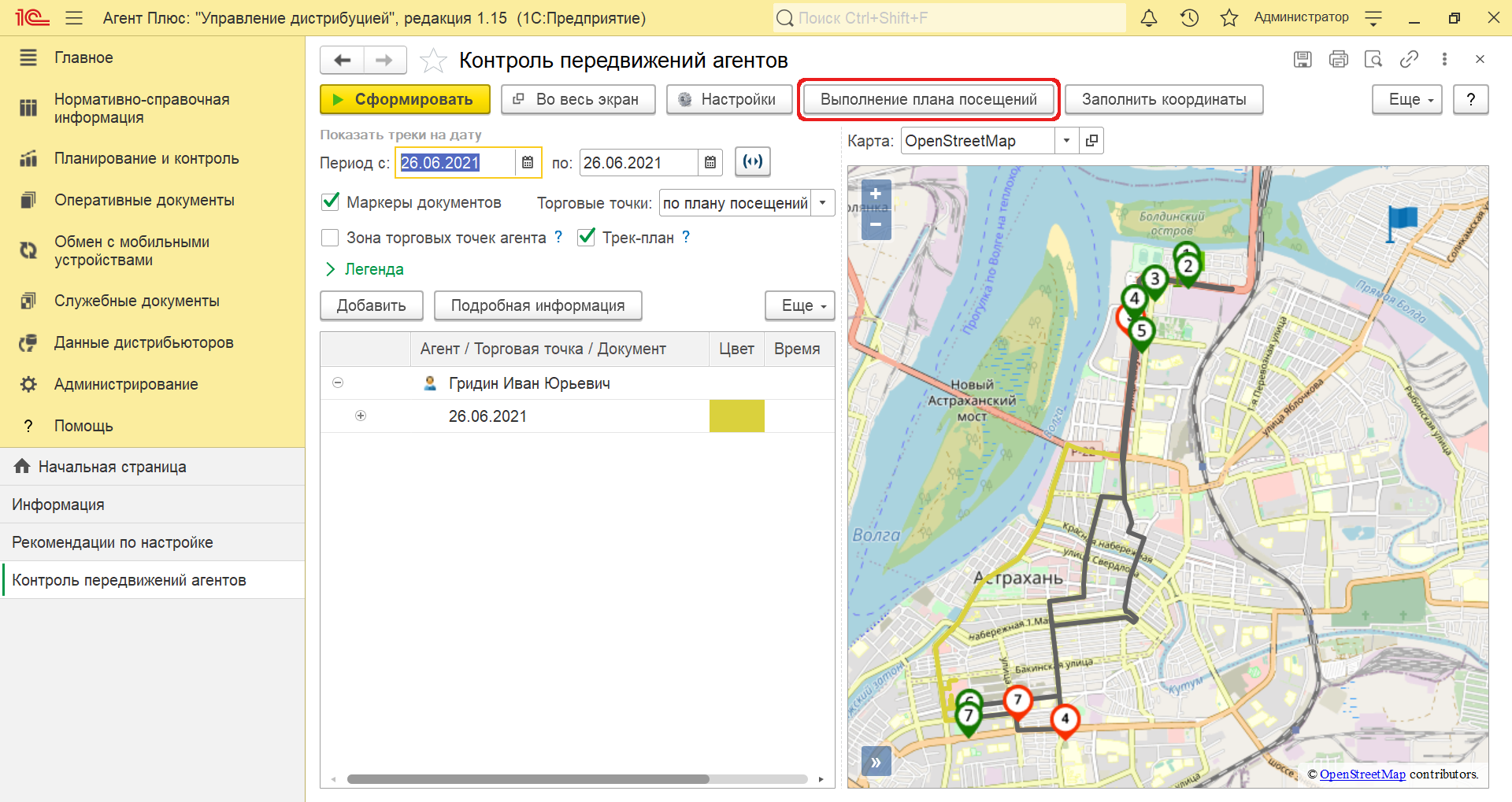The width and height of the screenshot is (1512, 802).
Task: Toggle Трек-план checkbox
Action: click(x=586, y=237)
